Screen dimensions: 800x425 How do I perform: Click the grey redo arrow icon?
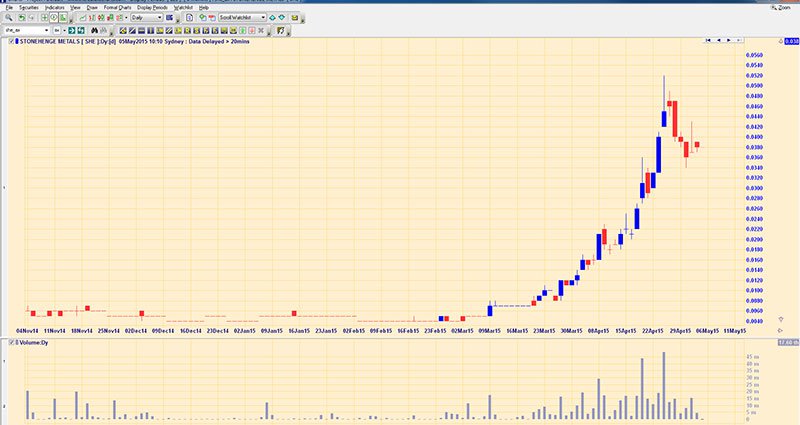click(31, 17)
